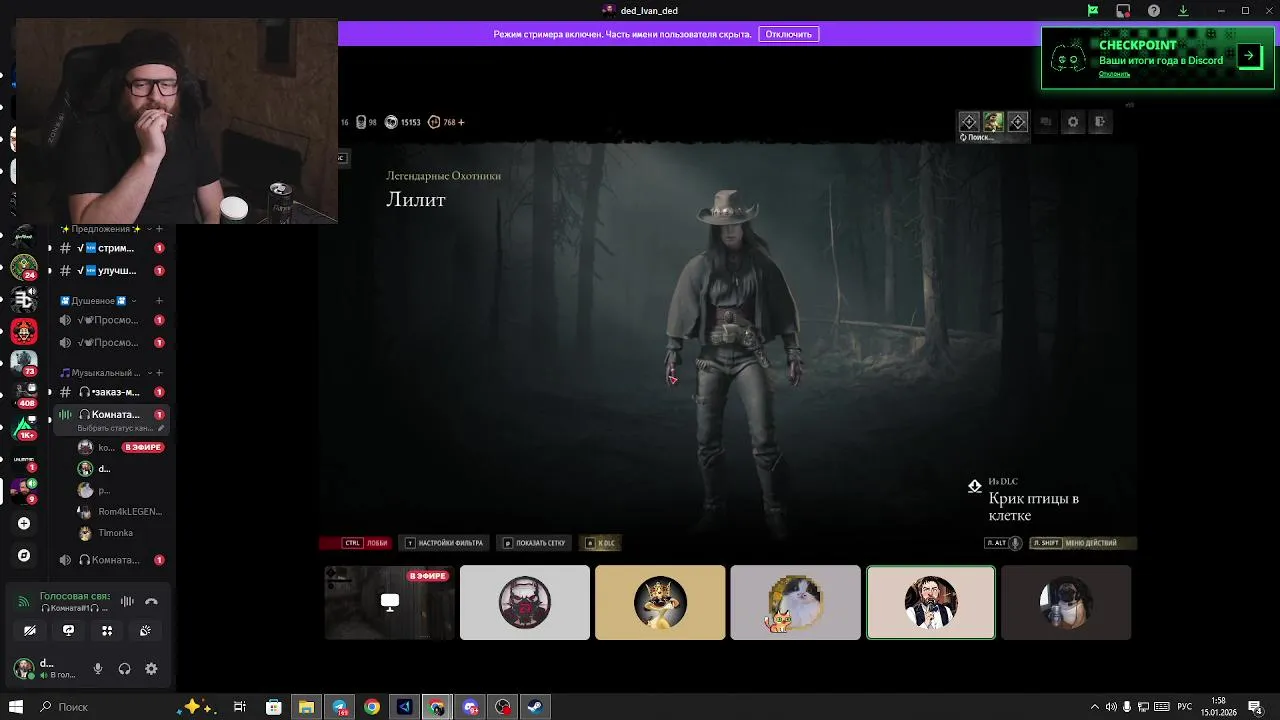Add Blood Bonds with the plus sign
The width and height of the screenshot is (1280, 720).
click(461, 122)
